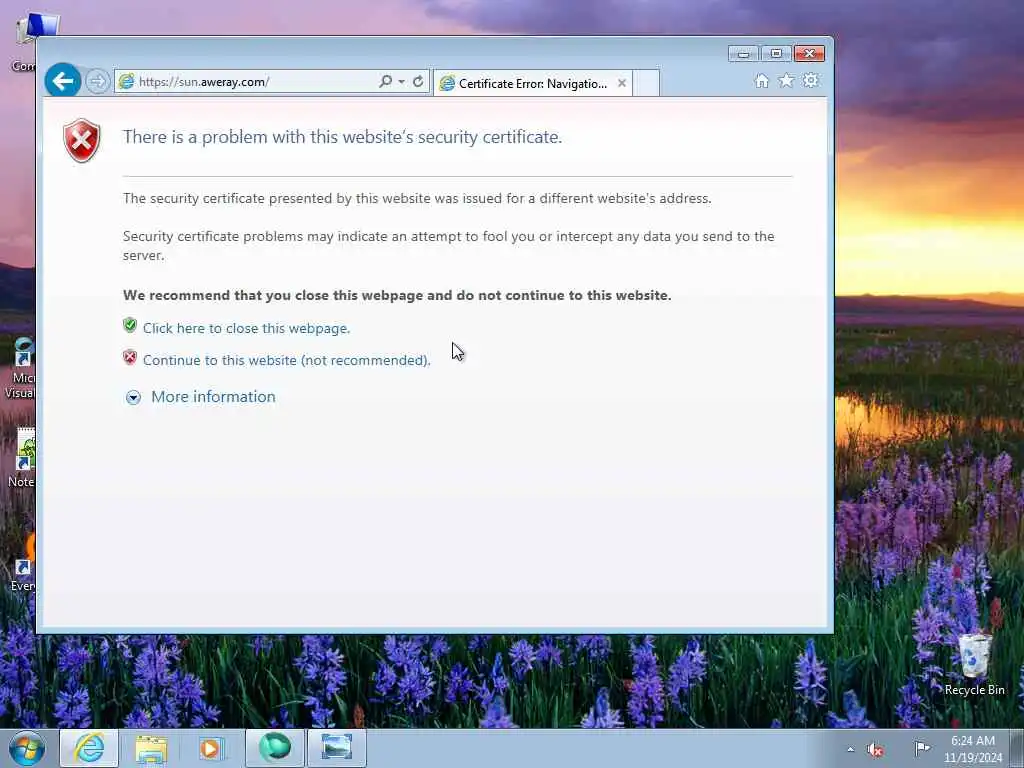Open Tools gear menu
This screenshot has width=1024, height=768.
pos(810,80)
